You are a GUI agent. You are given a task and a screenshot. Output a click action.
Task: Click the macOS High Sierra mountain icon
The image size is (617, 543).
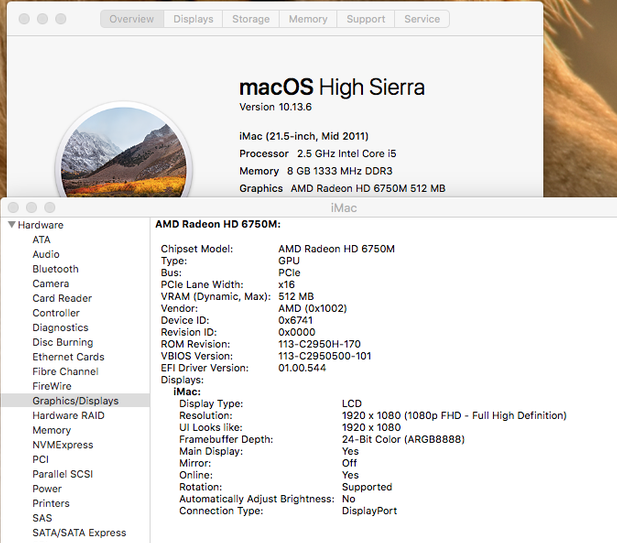click(x=124, y=151)
